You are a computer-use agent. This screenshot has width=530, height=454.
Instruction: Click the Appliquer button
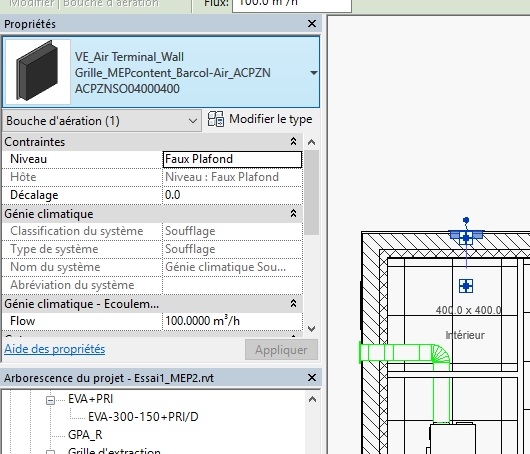click(281, 350)
